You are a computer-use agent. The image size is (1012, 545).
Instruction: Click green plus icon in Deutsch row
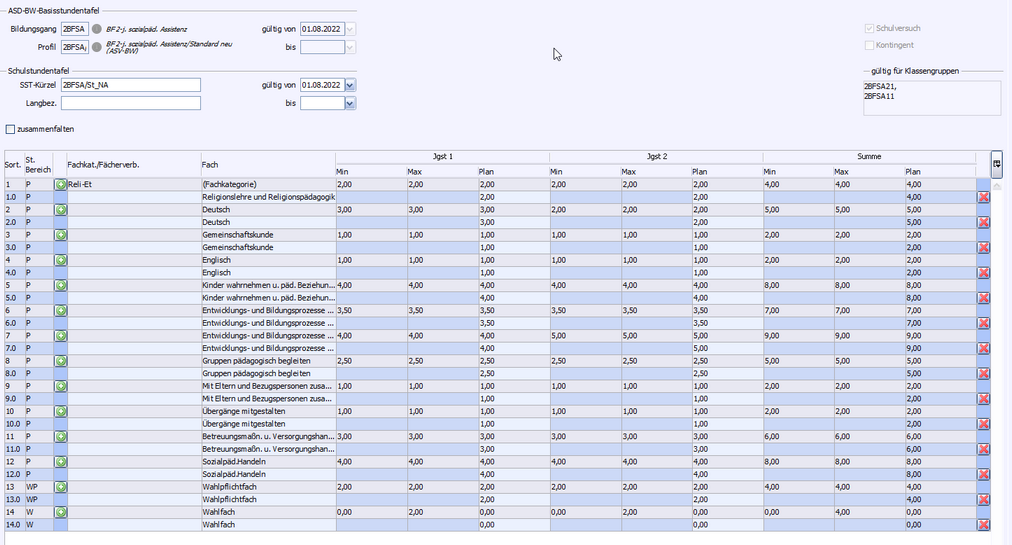click(x=60, y=210)
